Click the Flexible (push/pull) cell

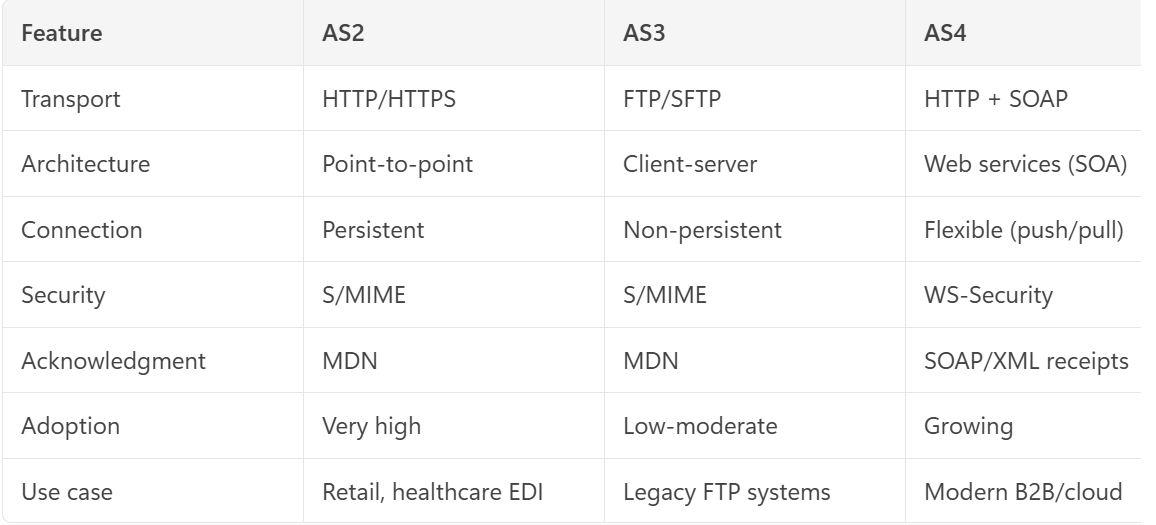click(1023, 230)
